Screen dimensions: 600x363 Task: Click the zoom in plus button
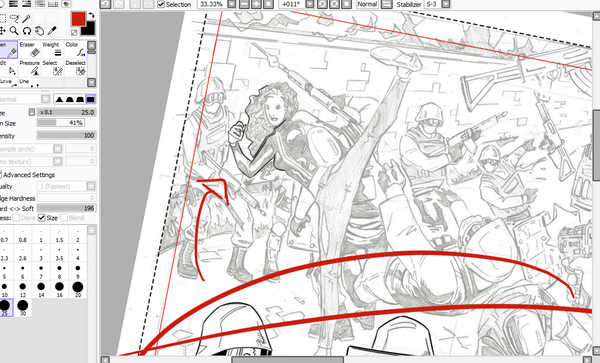(256, 4)
